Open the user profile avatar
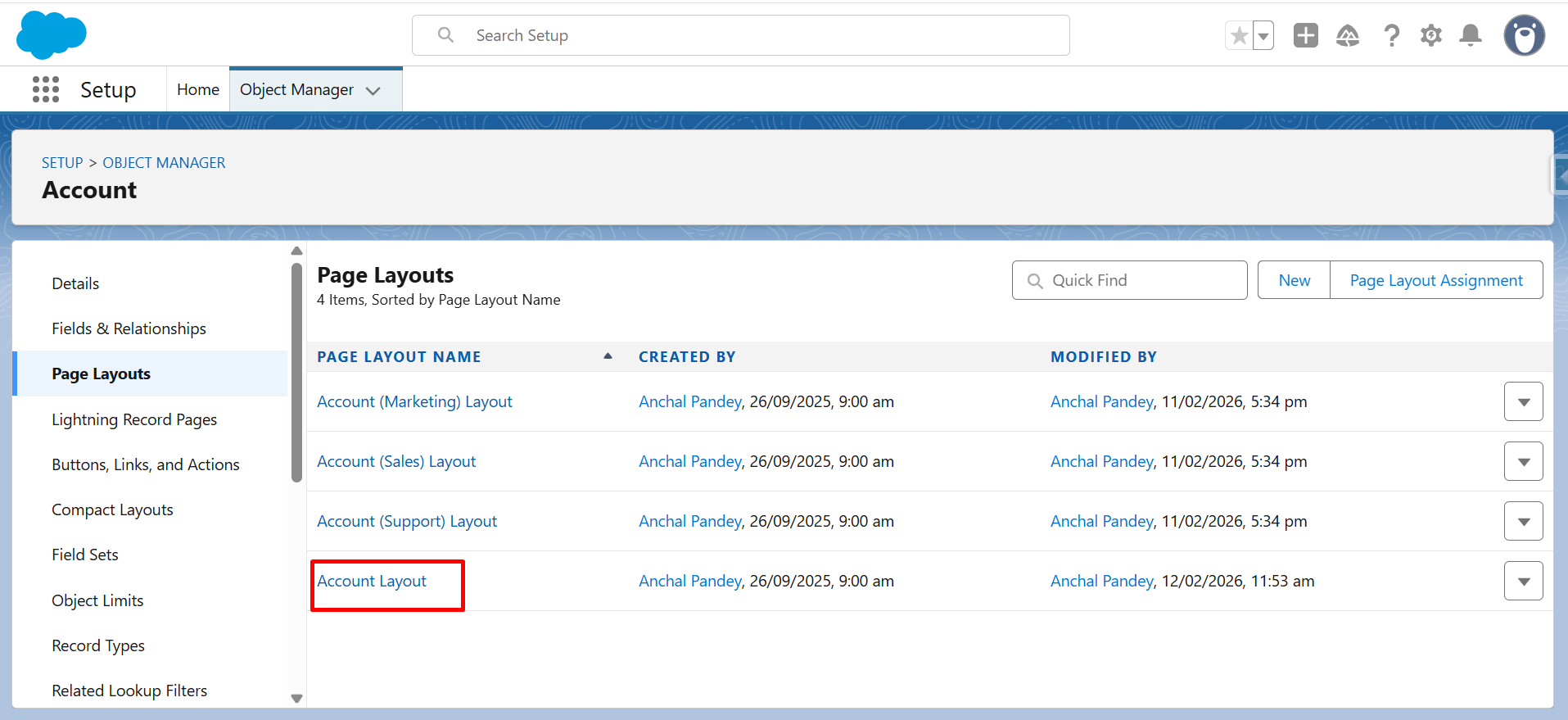 (1524, 36)
